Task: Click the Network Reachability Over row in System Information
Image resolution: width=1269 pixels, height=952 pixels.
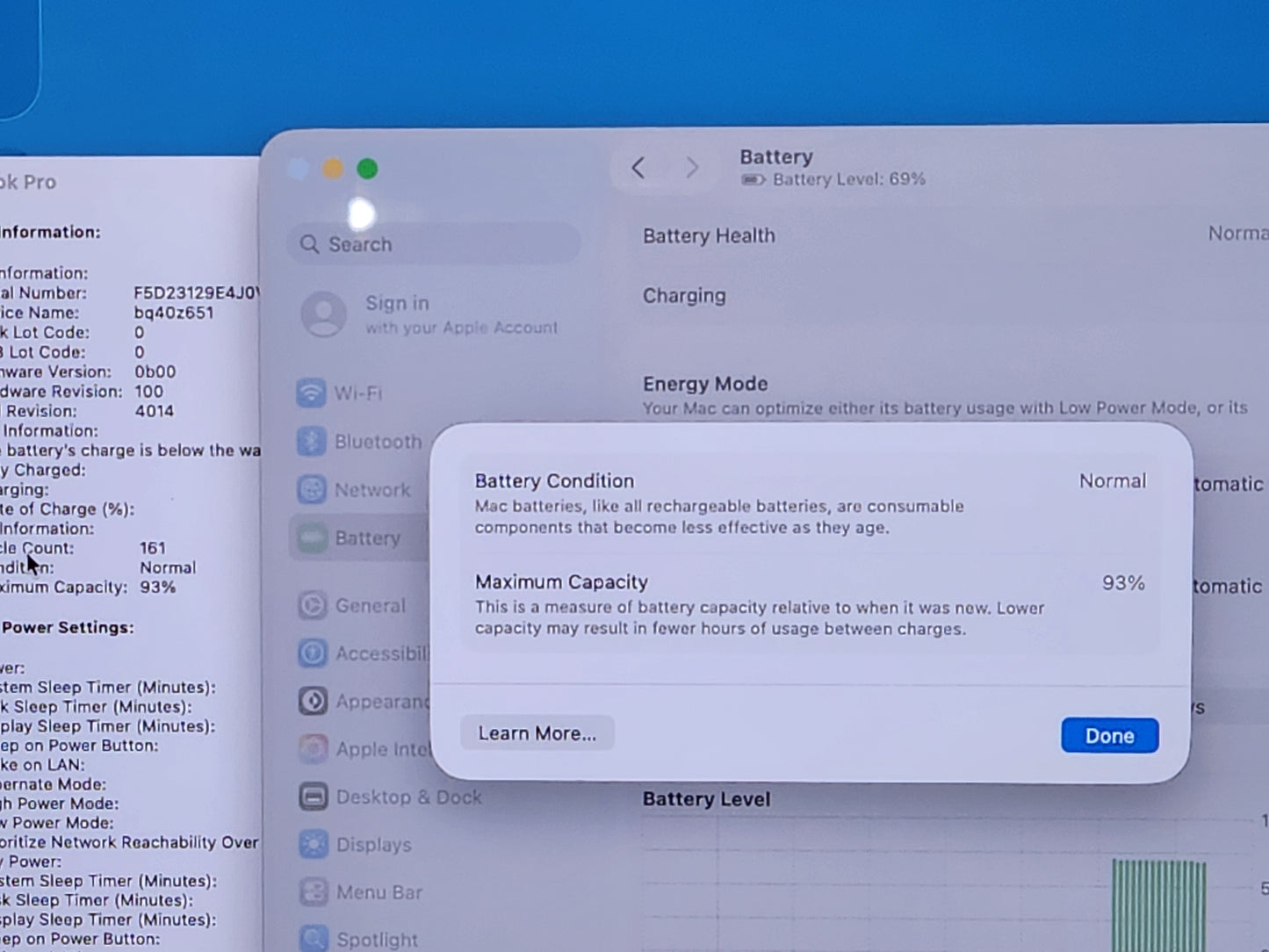Action: point(130,842)
